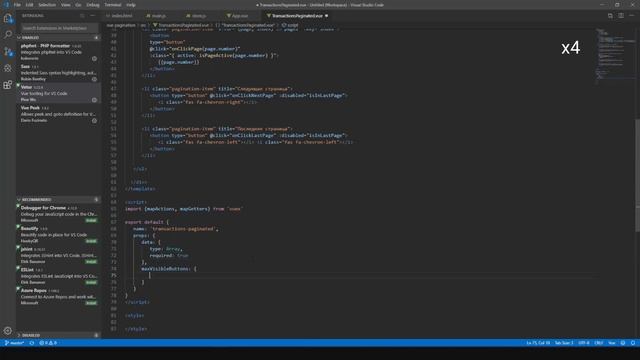
Task: Open the Explorer view in activity bar
Action: pos(8,18)
